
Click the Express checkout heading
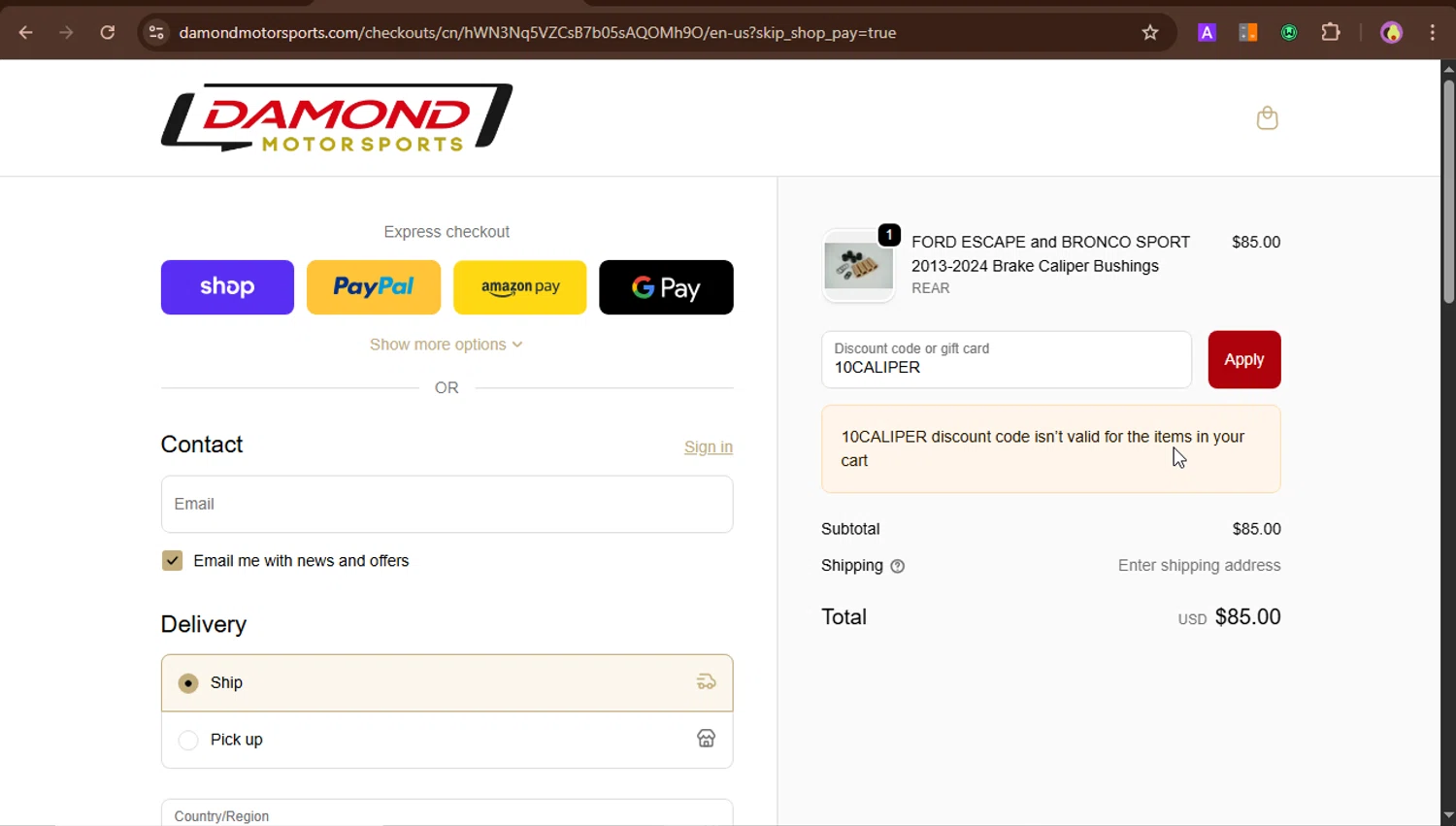click(447, 232)
